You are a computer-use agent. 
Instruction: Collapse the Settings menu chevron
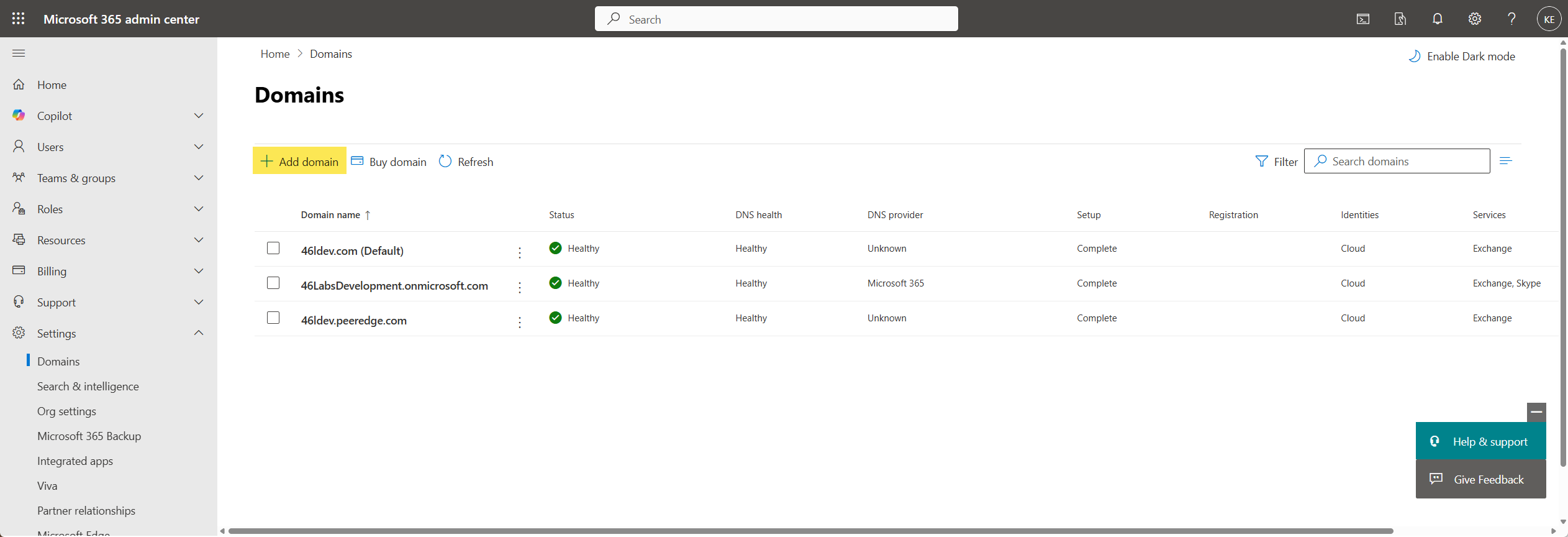pos(199,333)
